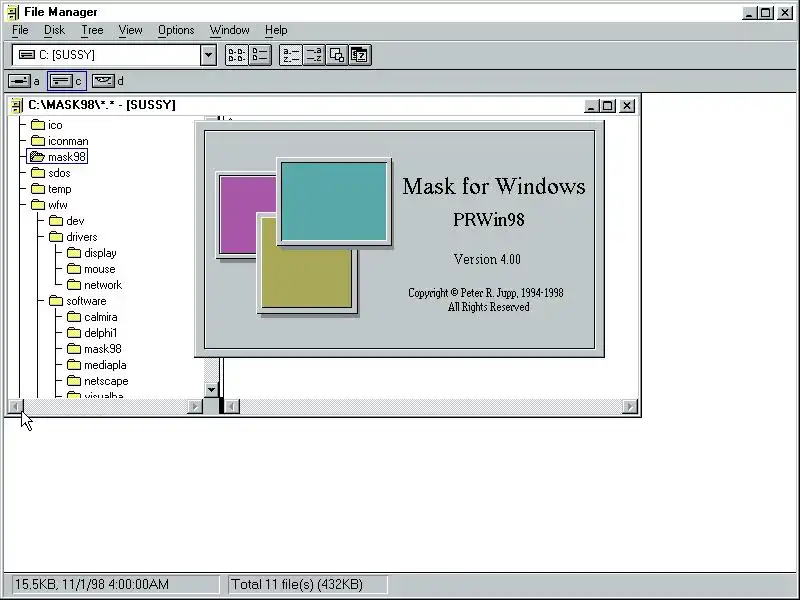Image resolution: width=800 pixels, height=600 pixels.
Task: Maximize the C:\MASK98 child window
Action: 607,106
